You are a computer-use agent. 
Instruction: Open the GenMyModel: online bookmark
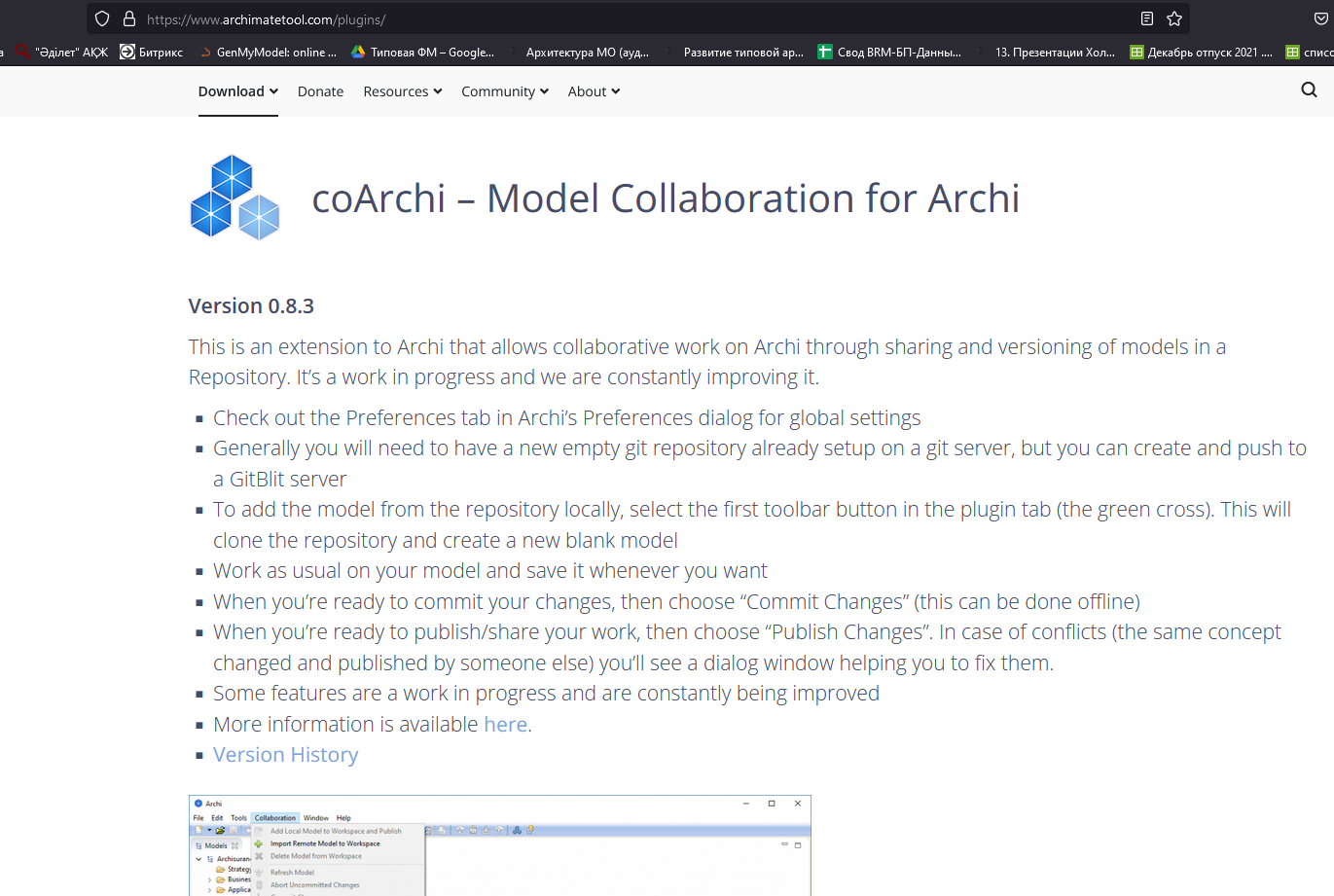(x=268, y=53)
